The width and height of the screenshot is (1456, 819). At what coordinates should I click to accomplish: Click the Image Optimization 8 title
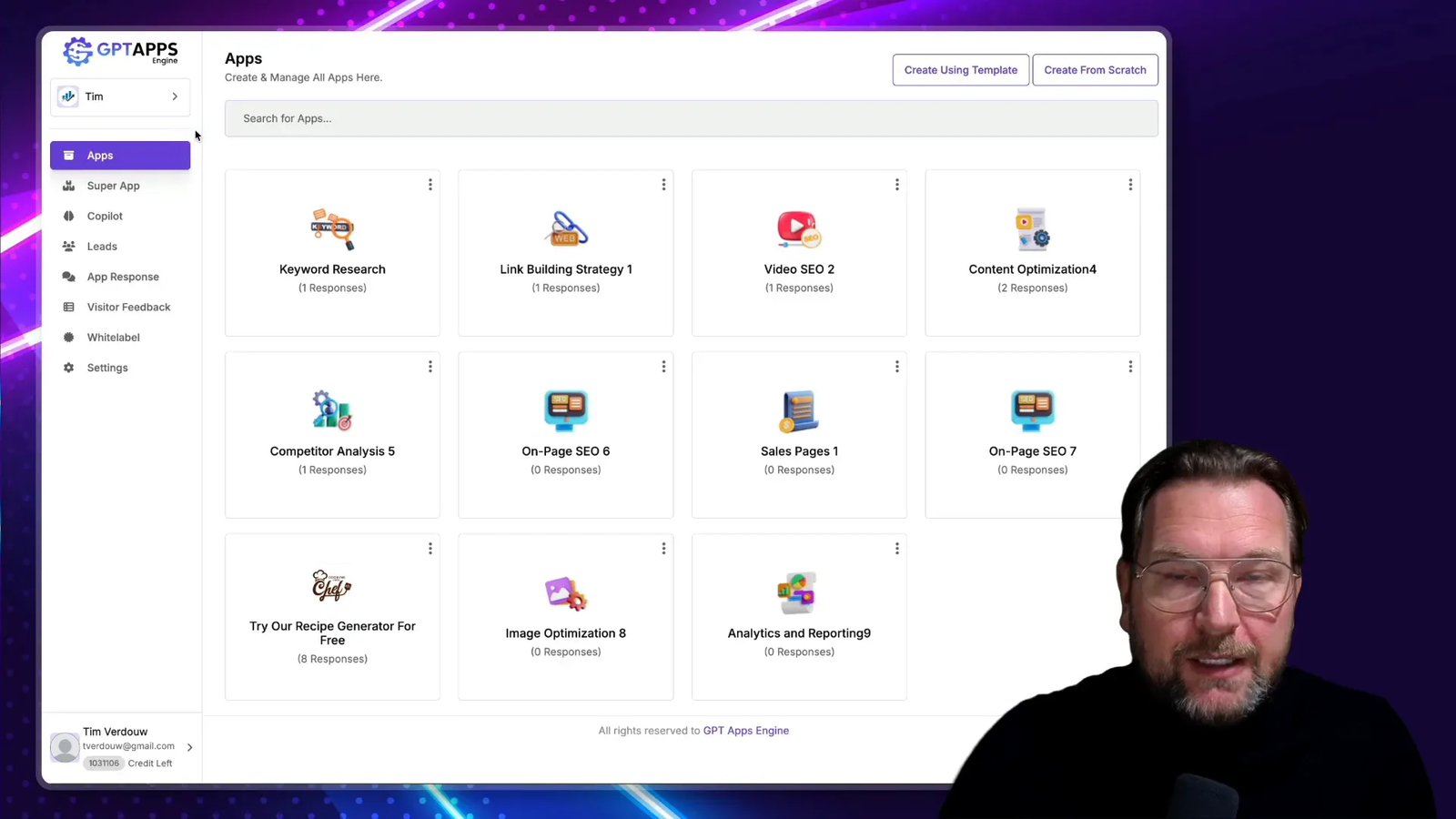(566, 633)
